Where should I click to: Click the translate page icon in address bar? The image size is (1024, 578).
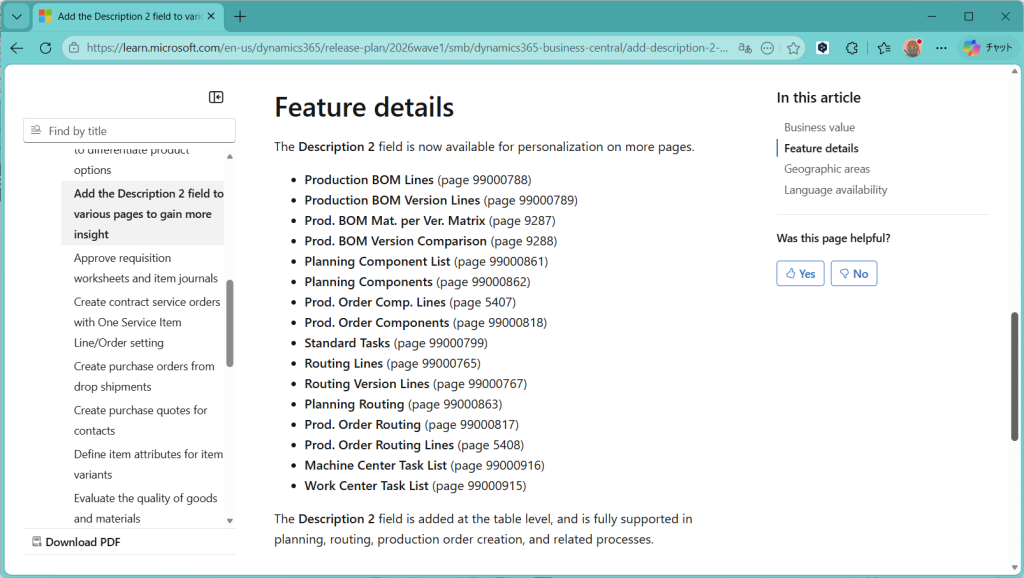click(x=744, y=48)
